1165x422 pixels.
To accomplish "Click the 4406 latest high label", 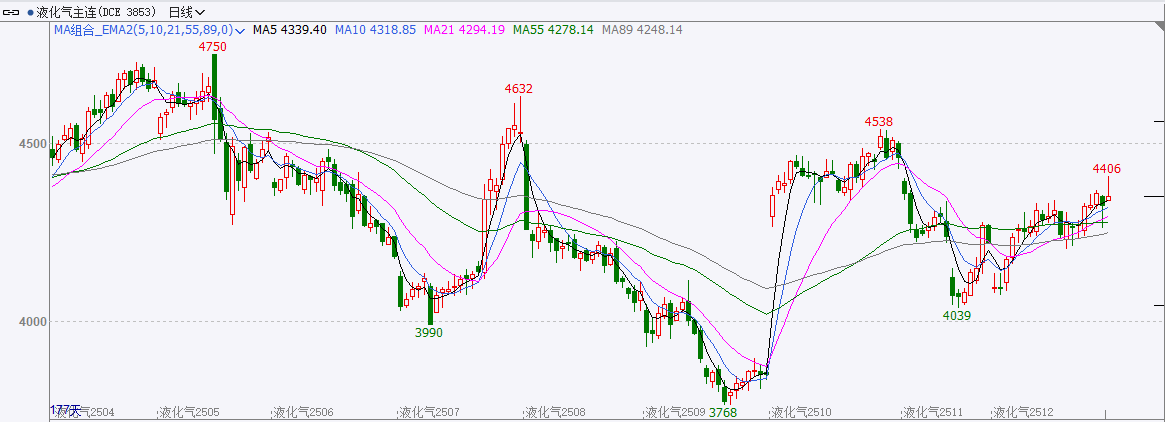I will pos(1106,168).
